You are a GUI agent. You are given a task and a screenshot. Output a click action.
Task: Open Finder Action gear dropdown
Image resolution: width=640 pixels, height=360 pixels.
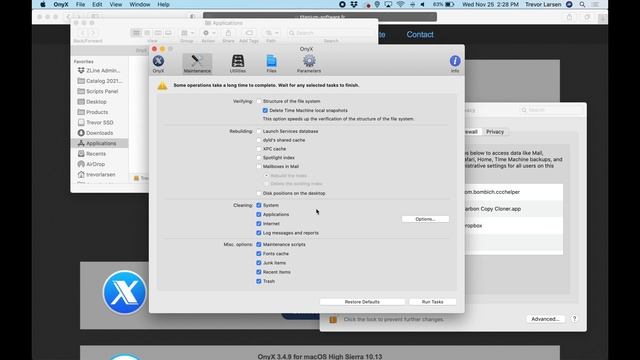point(209,33)
